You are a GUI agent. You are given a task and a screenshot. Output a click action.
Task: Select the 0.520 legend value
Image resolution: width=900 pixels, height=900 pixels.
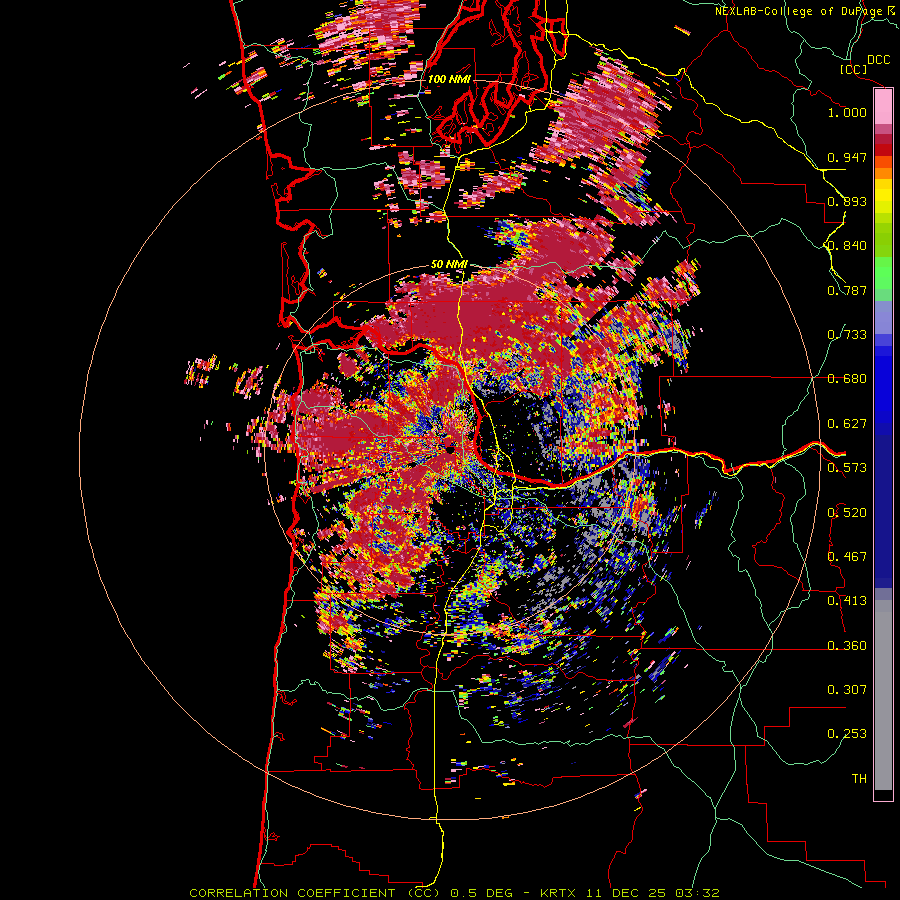click(847, 513)
